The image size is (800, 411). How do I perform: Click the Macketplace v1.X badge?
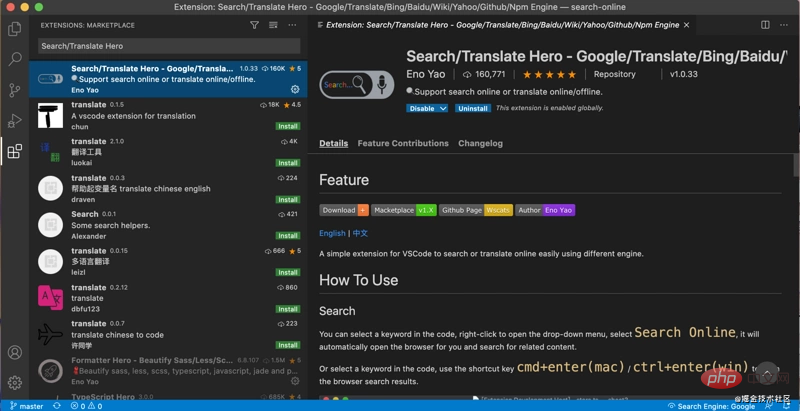pyautogui.click(x=404, y=210)
